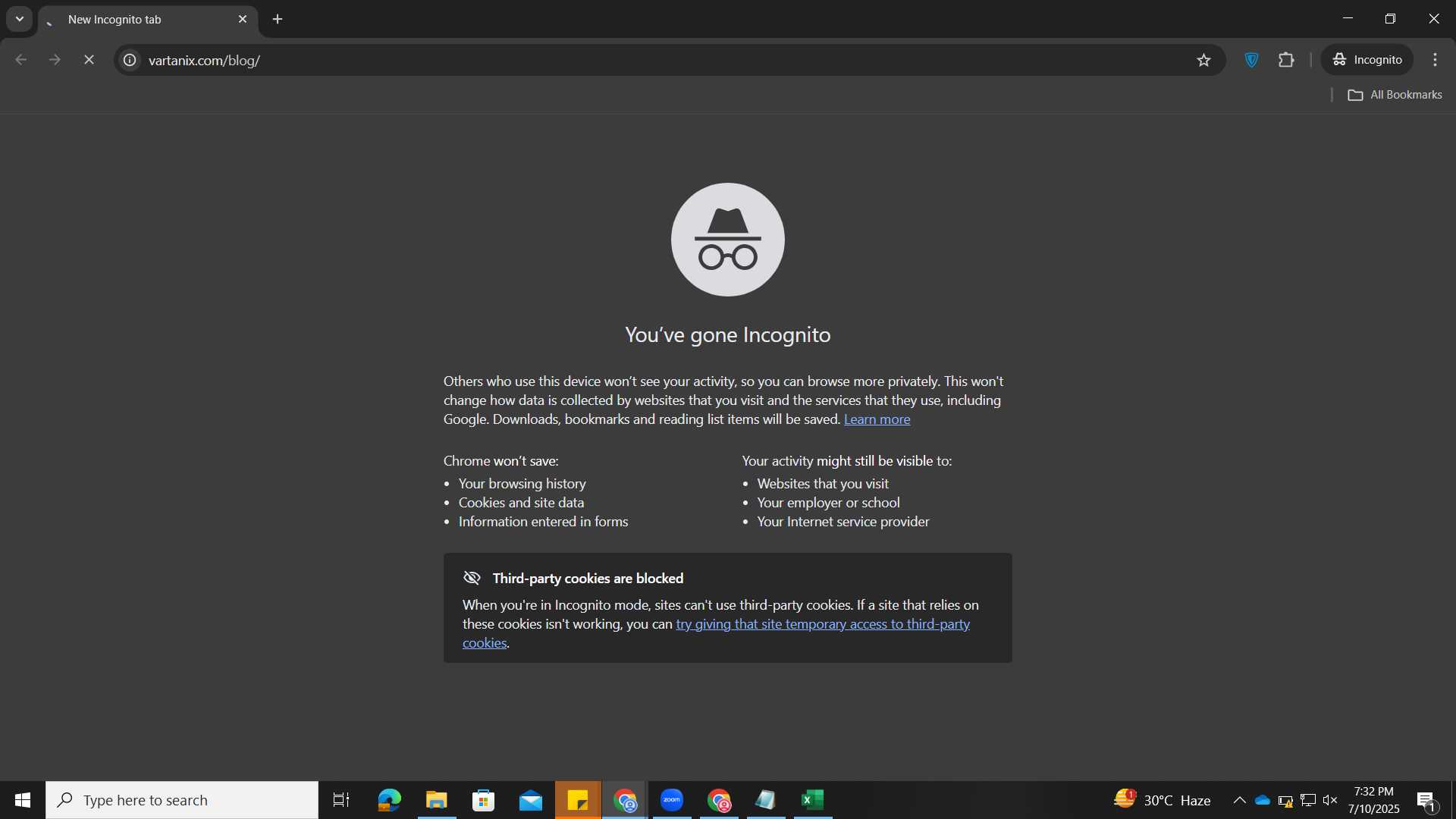The width and height of the screenshot is (1456, 819).
Task: Select the 'You've gone Incognito' heading
Action: 727,334
